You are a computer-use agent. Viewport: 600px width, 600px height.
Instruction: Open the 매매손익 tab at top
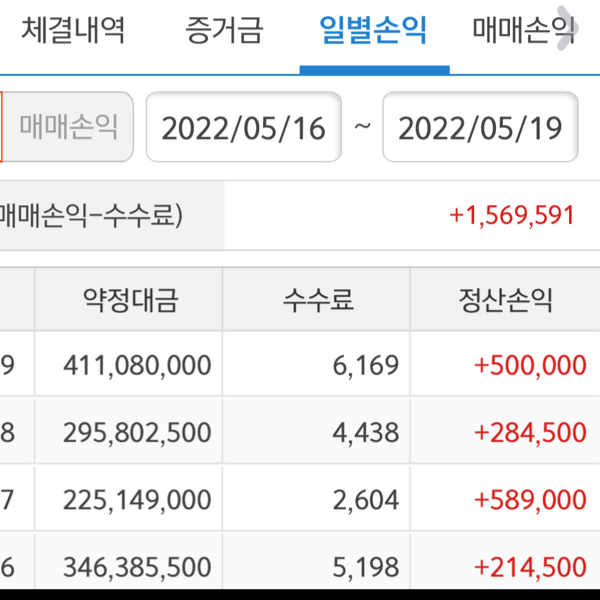pos(524,31)
